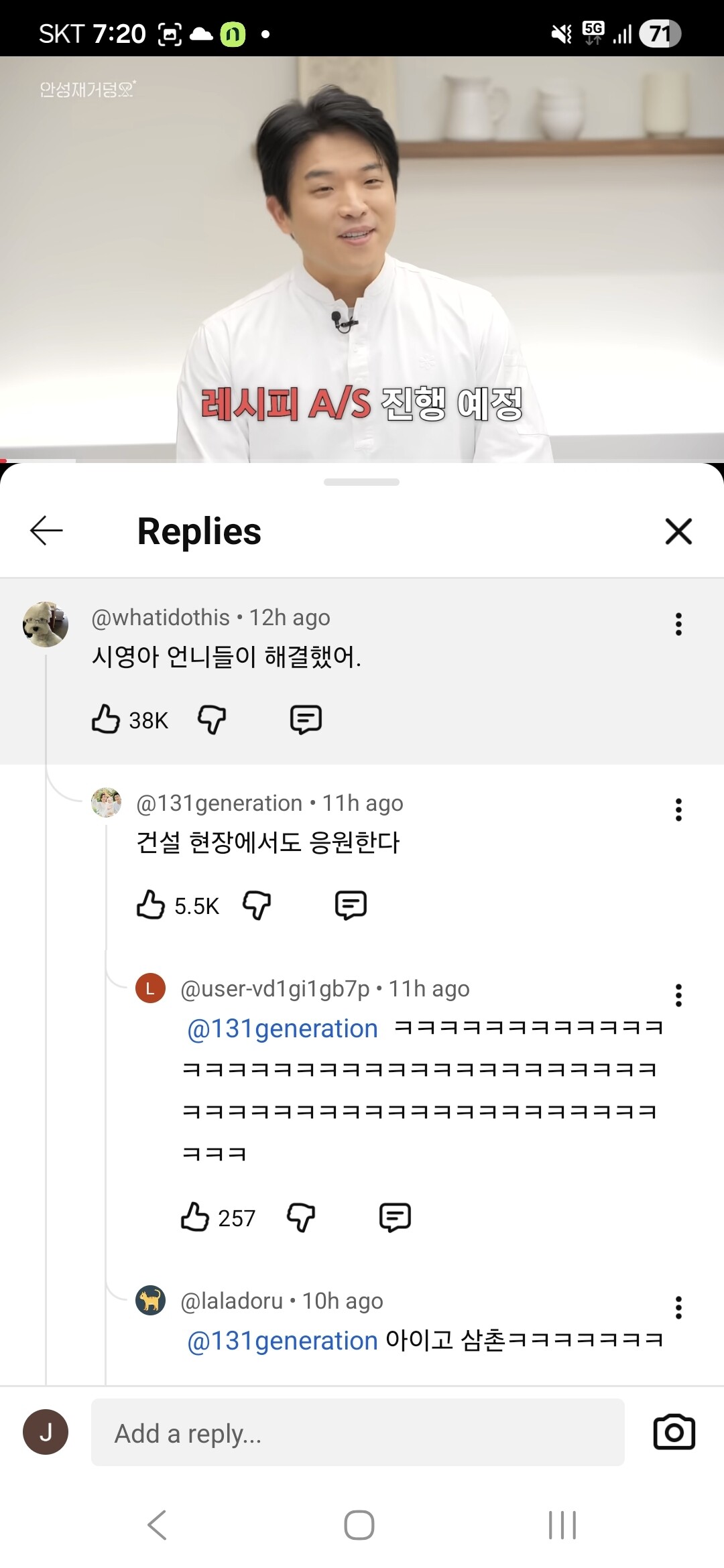Open @whatidothis profile picture

click(46, 625)
